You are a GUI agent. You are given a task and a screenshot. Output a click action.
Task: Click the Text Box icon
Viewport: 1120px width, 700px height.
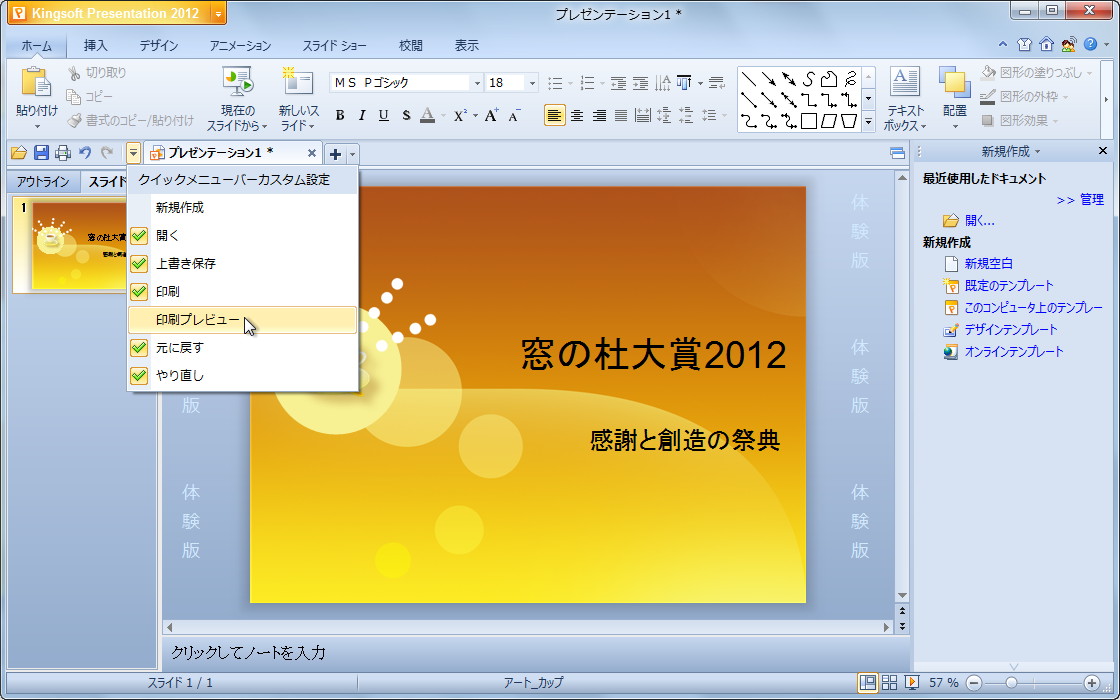point(904,83)
